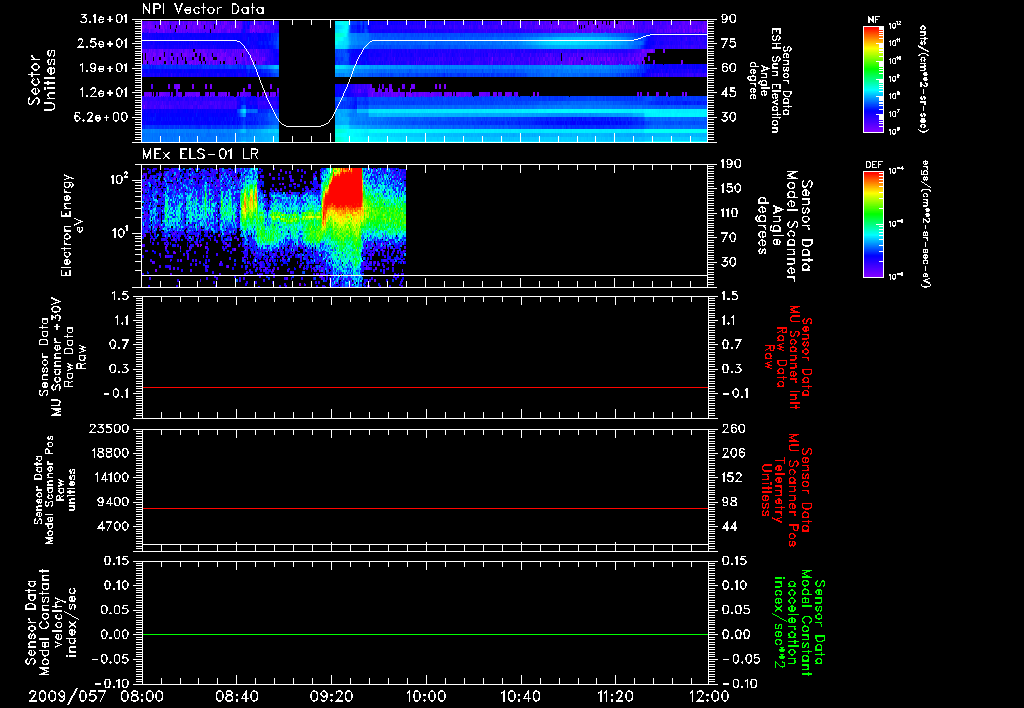
Task: Click the "08:00" time tick label
Action: tap(144, 696)
